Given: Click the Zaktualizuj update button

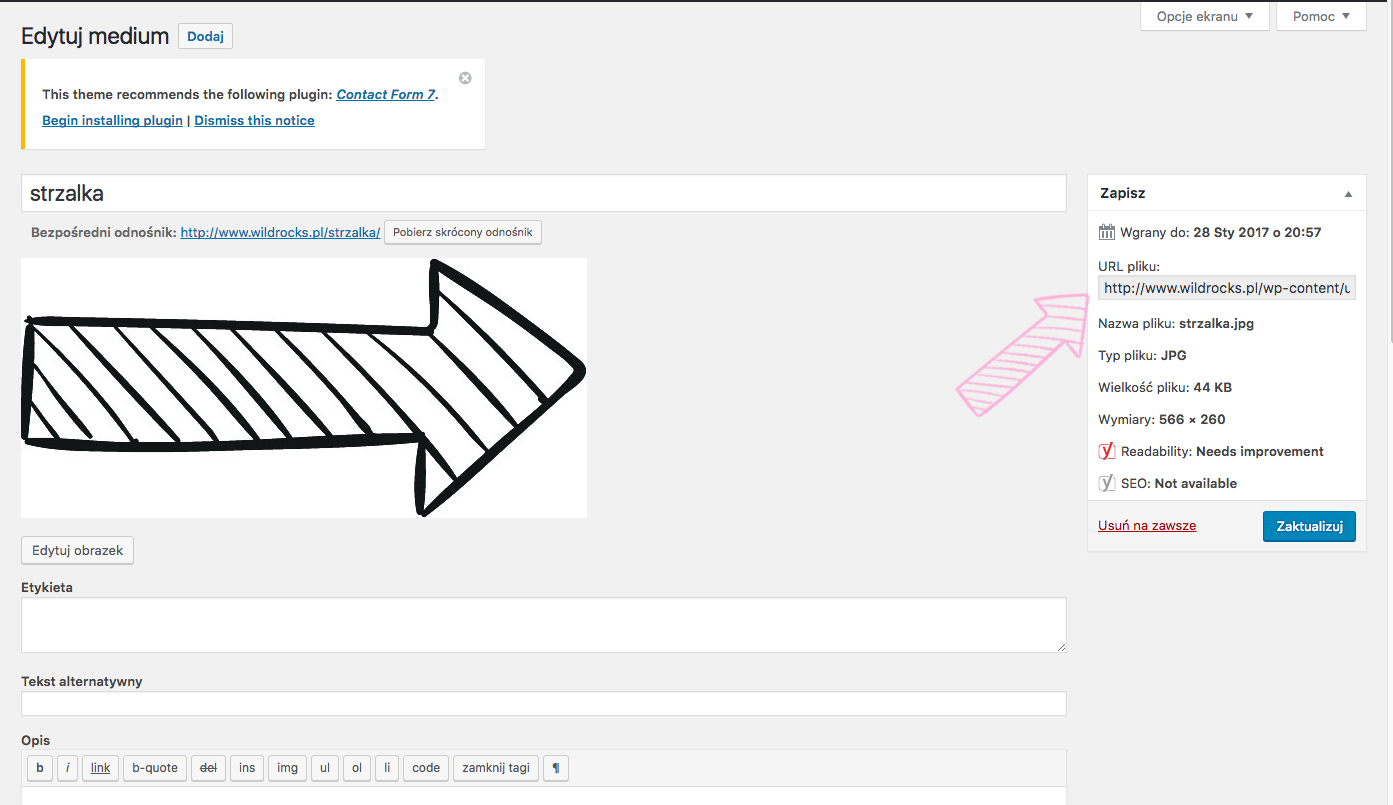Looking at the screenshot, I should 1308,526.
